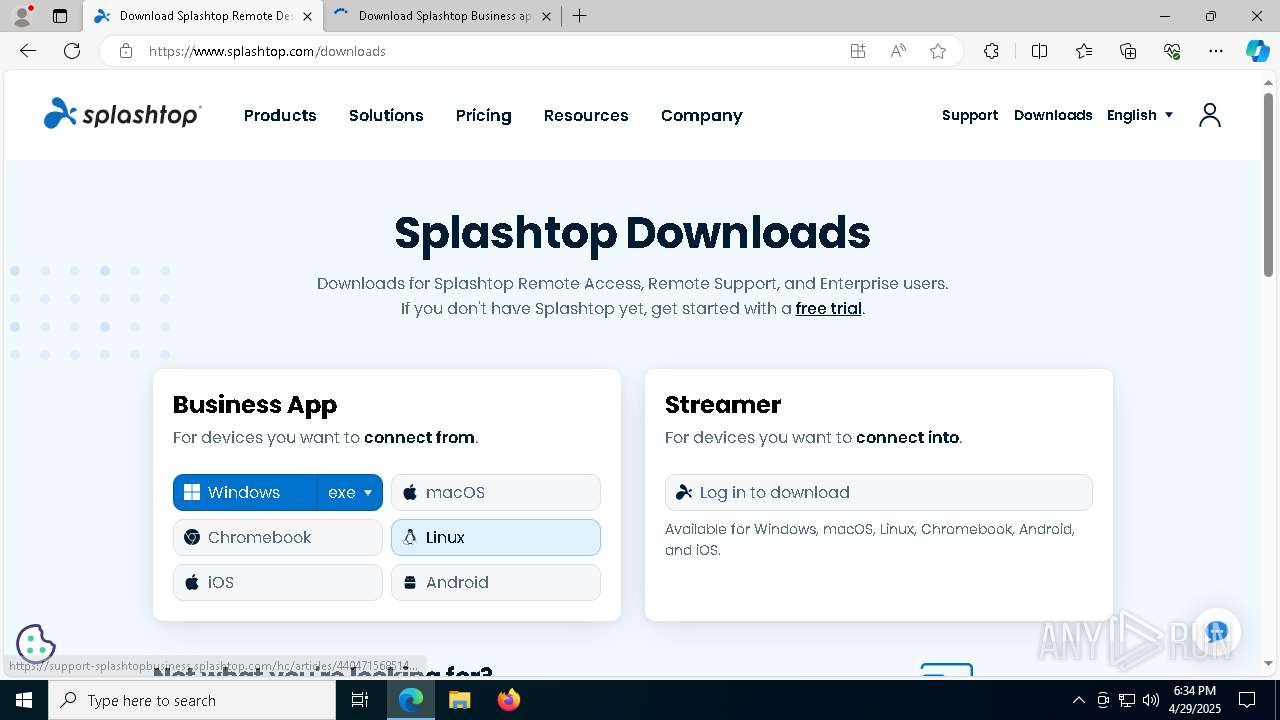Launch Firefox from taskbar
Image resolution: width=1280 pixels, height=720 pixels.
[509, 700]
